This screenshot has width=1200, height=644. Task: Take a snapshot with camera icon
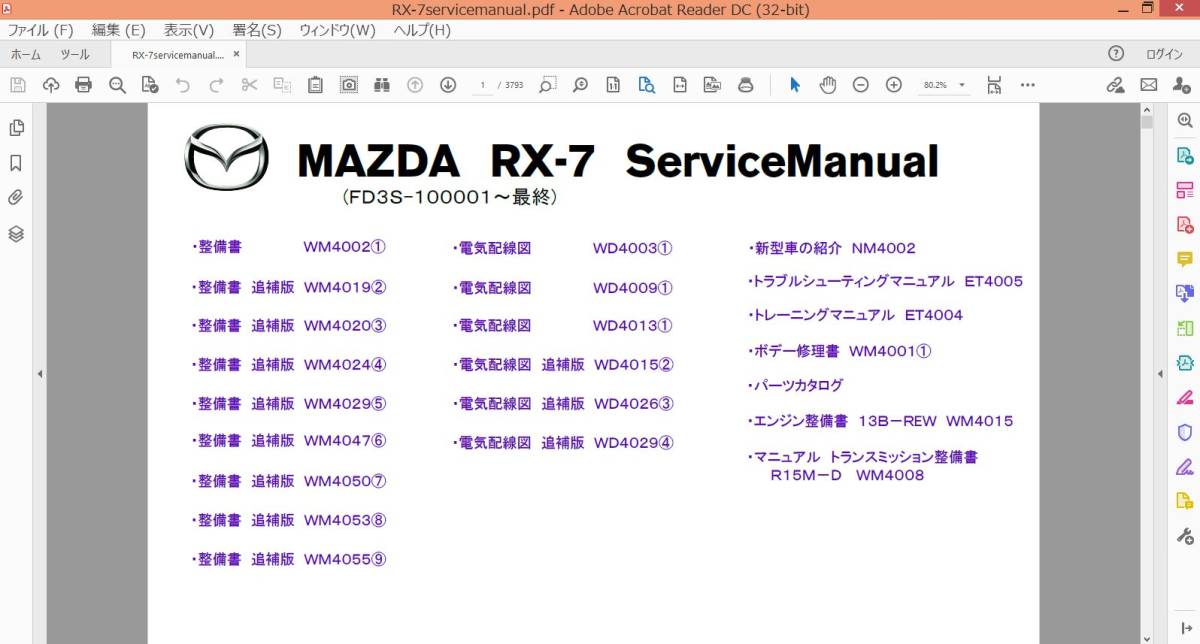348,85
